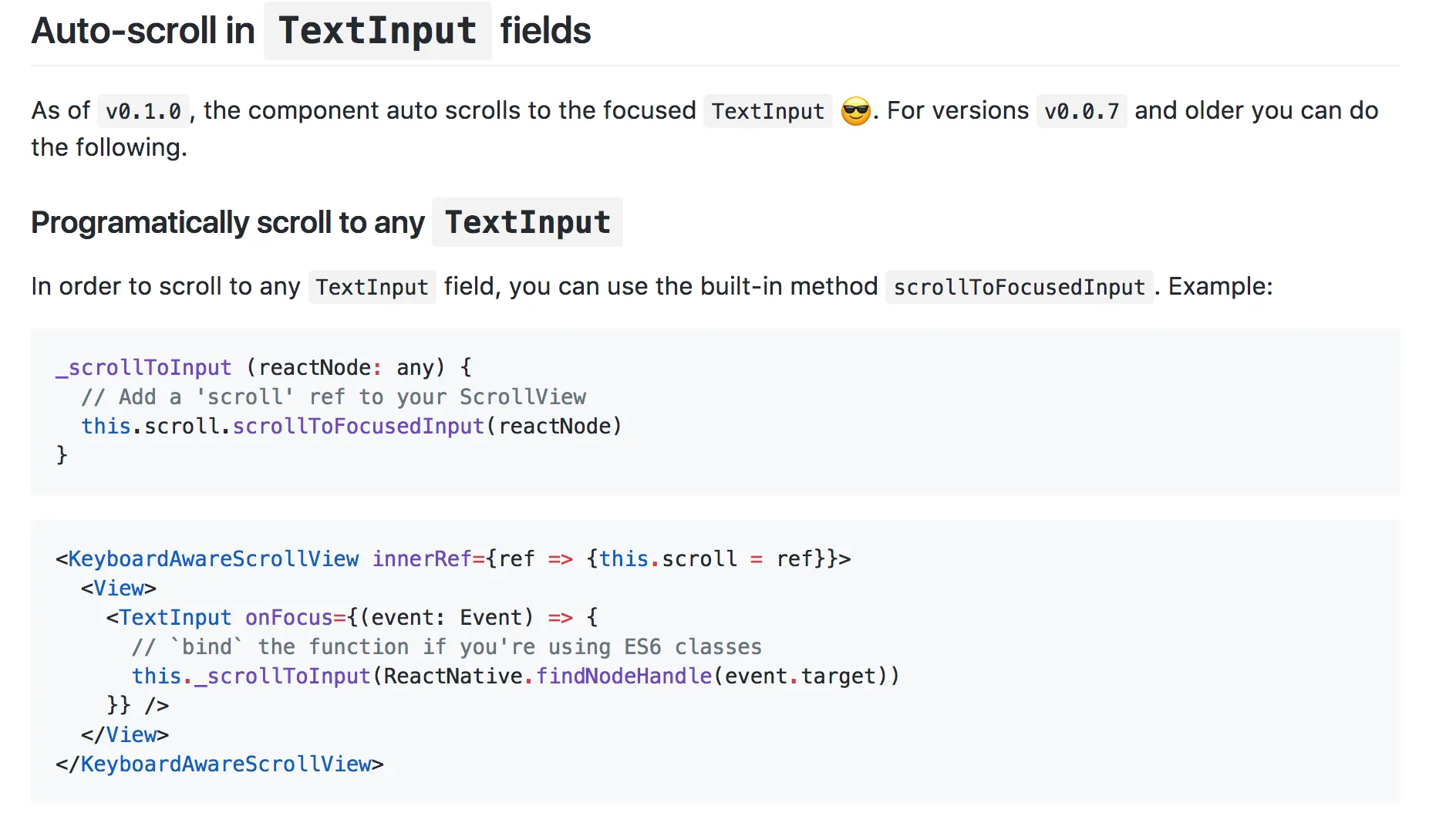Click the 'Auto-scroll in TextInput fields' heading
The width and height of the screenshot is (1456, 830).
tap(311, 31)
